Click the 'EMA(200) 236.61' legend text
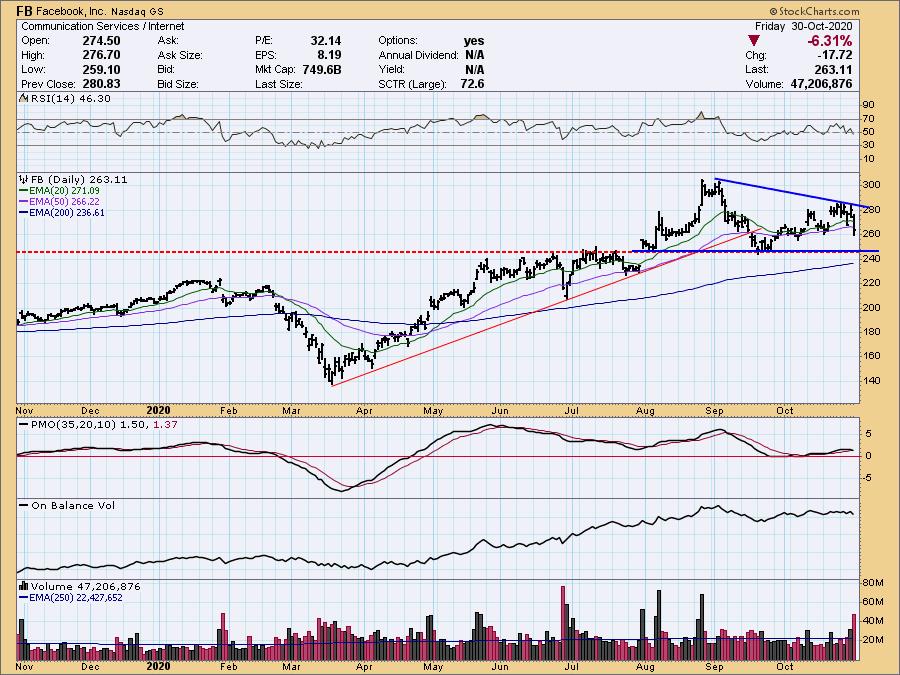 click(68, 212)
